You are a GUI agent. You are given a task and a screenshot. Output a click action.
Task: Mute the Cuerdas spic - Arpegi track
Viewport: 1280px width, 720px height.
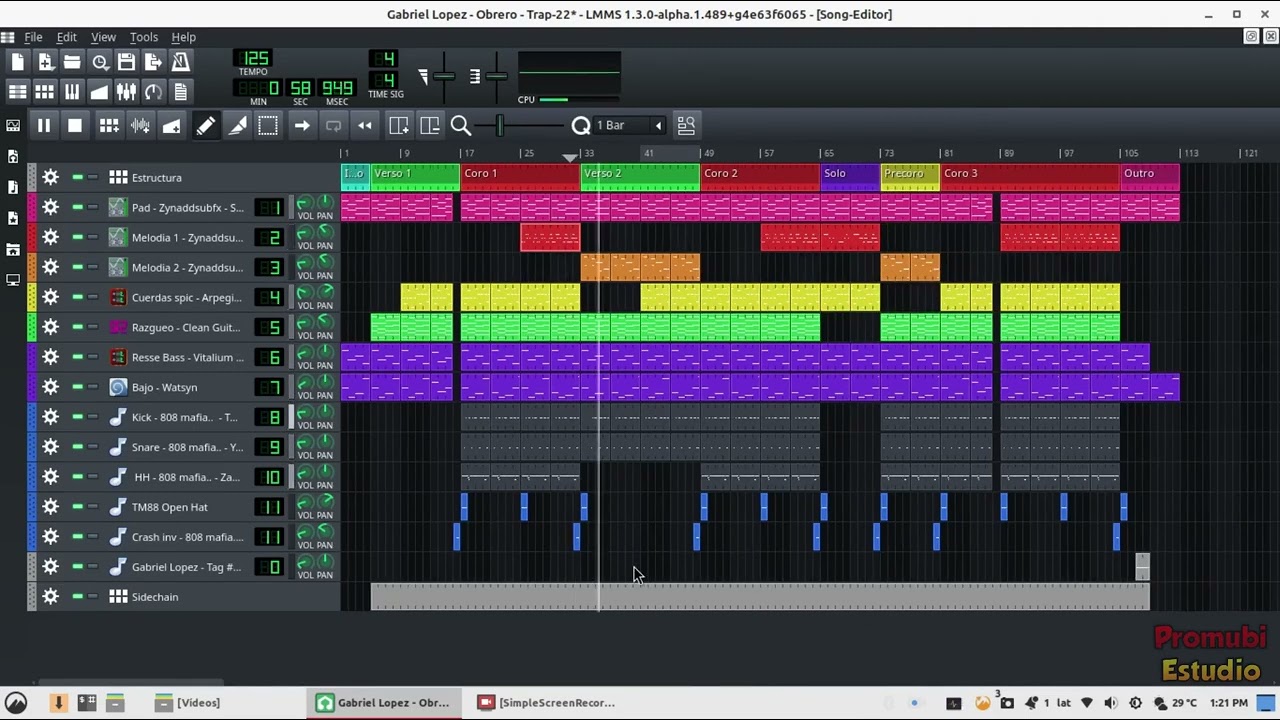[x=77, y=297]
